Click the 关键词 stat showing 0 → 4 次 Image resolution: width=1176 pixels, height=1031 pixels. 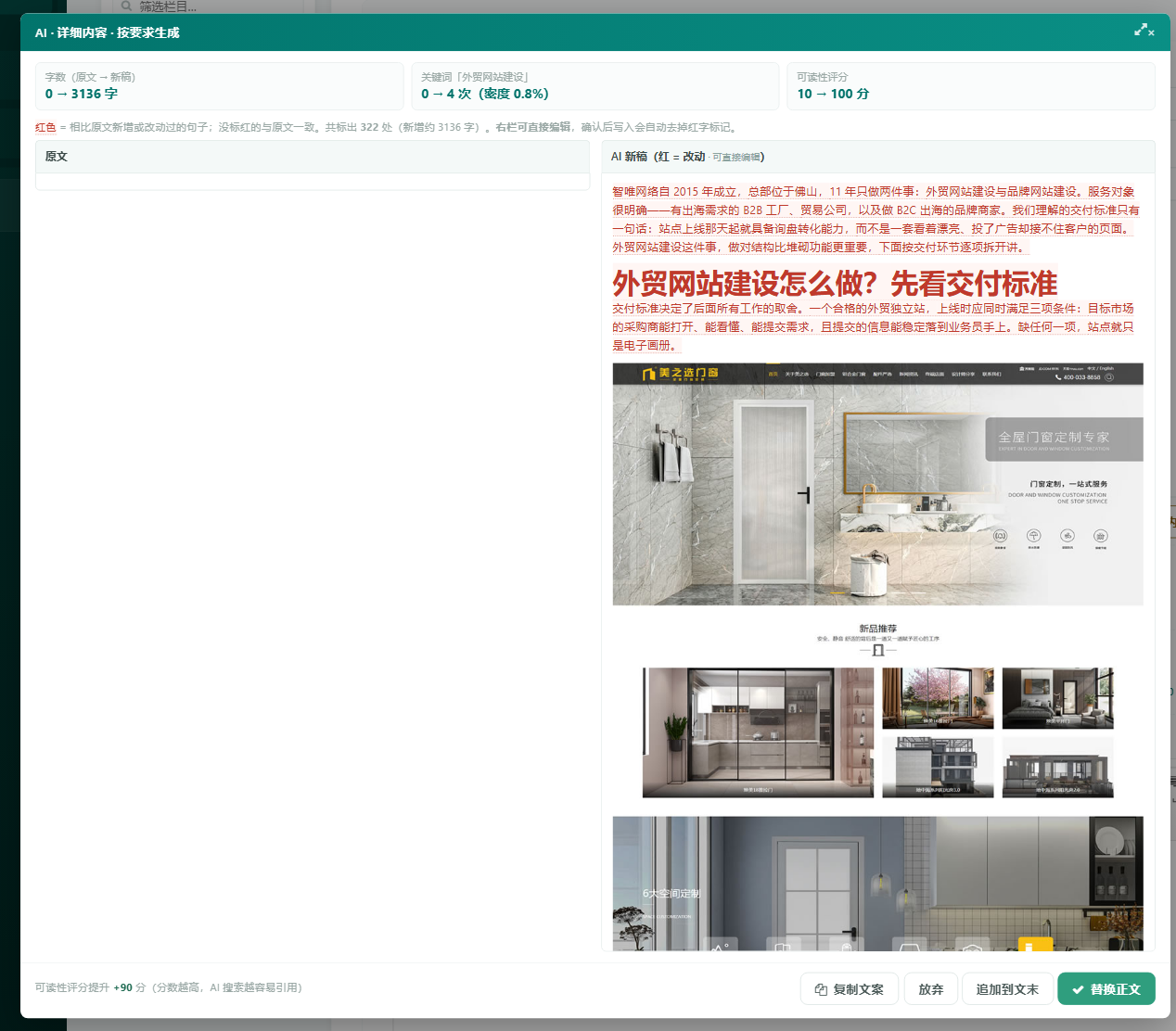pos(595,86)
